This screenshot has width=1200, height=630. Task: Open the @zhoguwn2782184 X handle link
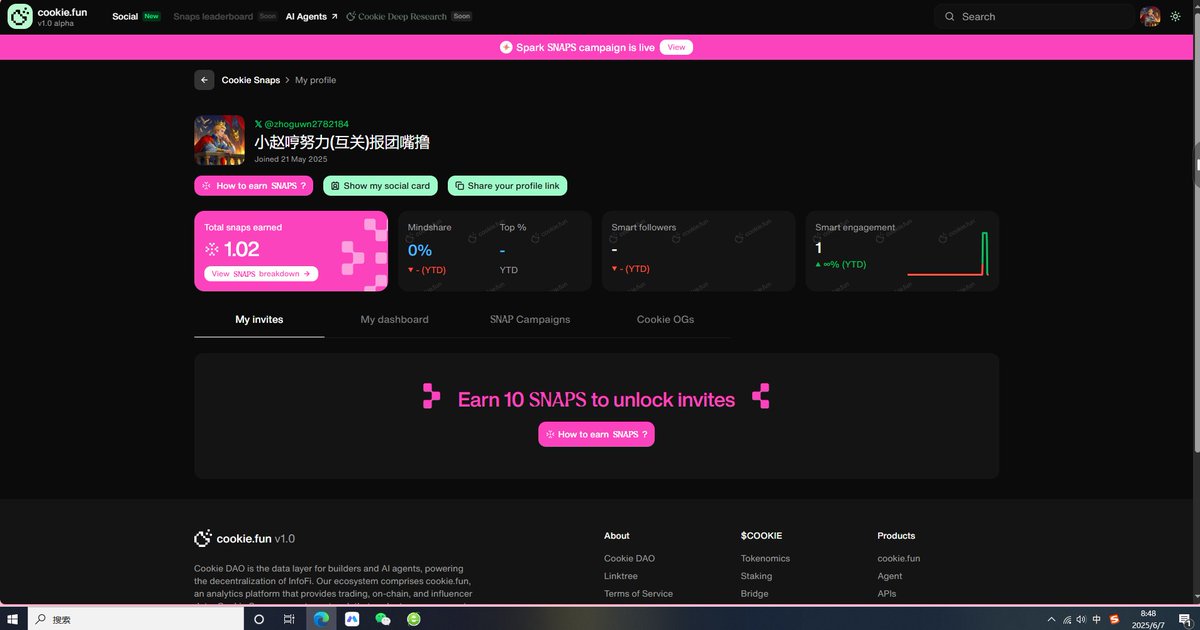pos(301,124)
